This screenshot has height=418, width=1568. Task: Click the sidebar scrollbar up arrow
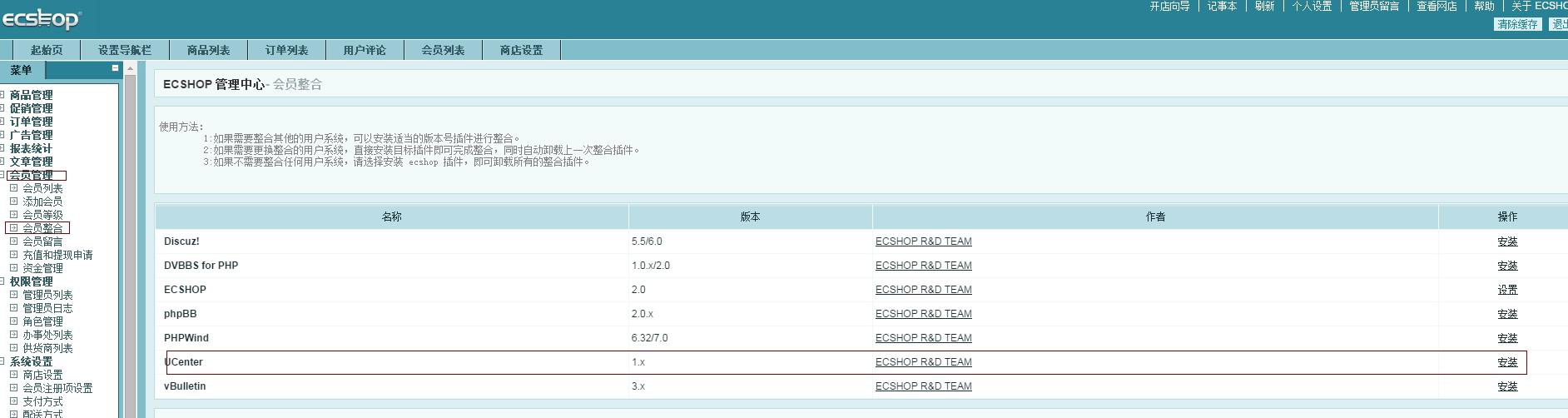pyautogui.click(x=130, y=68)
